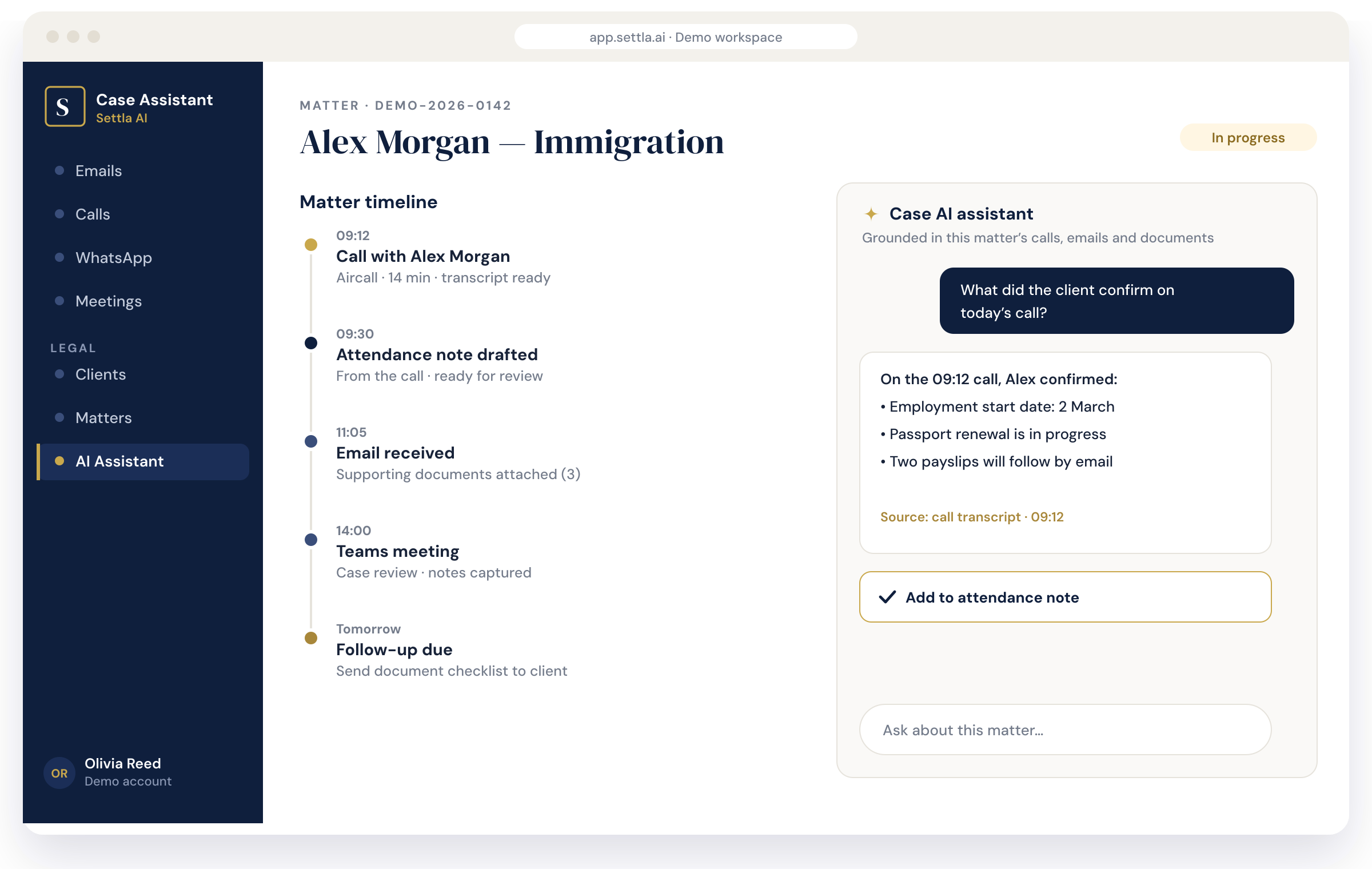Screen dimensions: 1372x869
Task: Click the 14:00 Teams meeting timeline dot
Action: [x=311, y=540]
